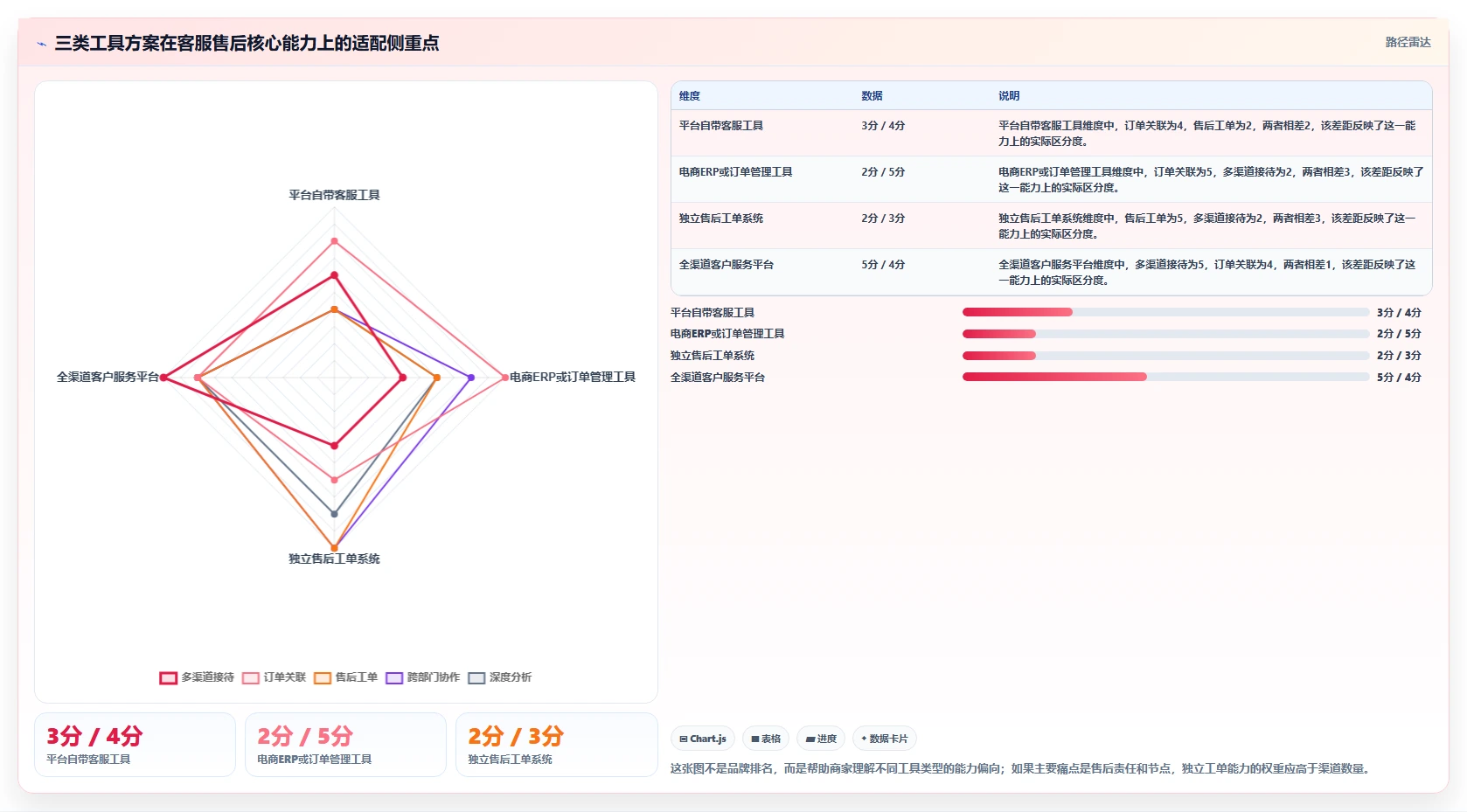The height and width of the screenshot is (812, 1467).
Task: Click the grey 深度分析 point on bottom axis
Action: tap(334, 514)
